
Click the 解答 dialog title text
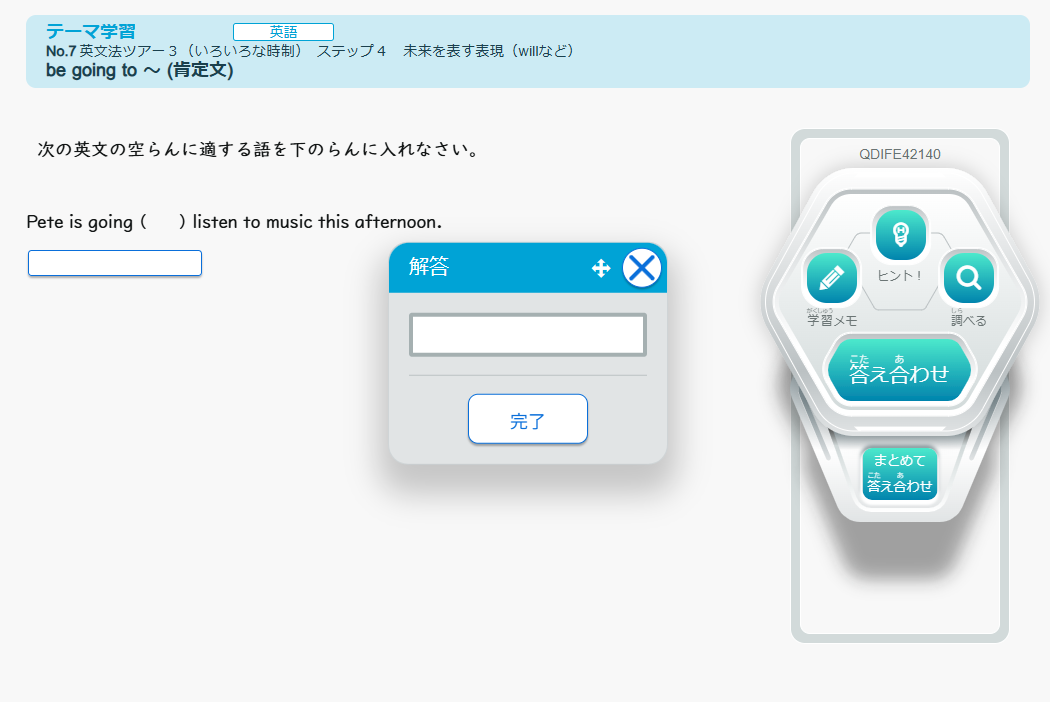click(x=429, y=267)
